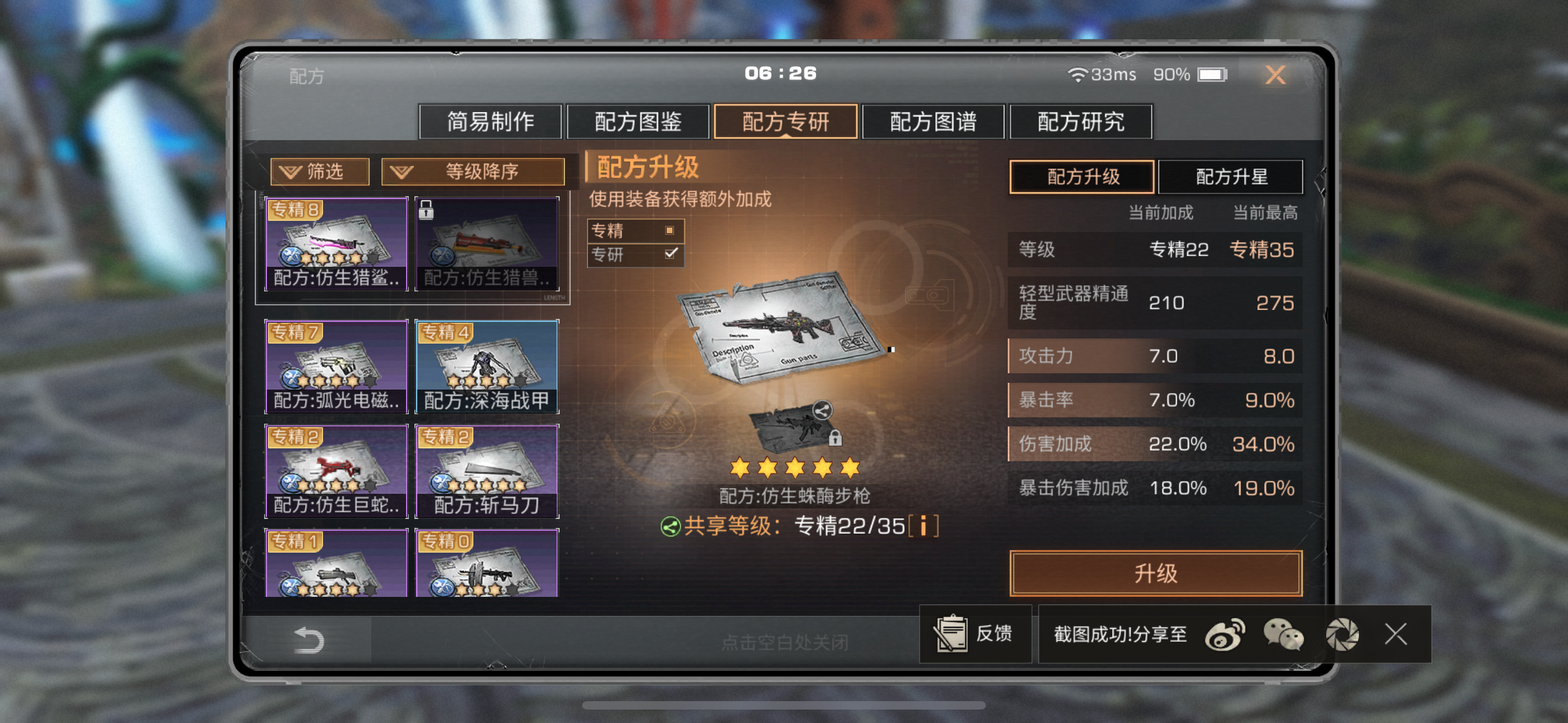Click the share badge on locked blueprint
Image resolution: width=1568 pixels, height=723 pixels.
pos(822,410)
